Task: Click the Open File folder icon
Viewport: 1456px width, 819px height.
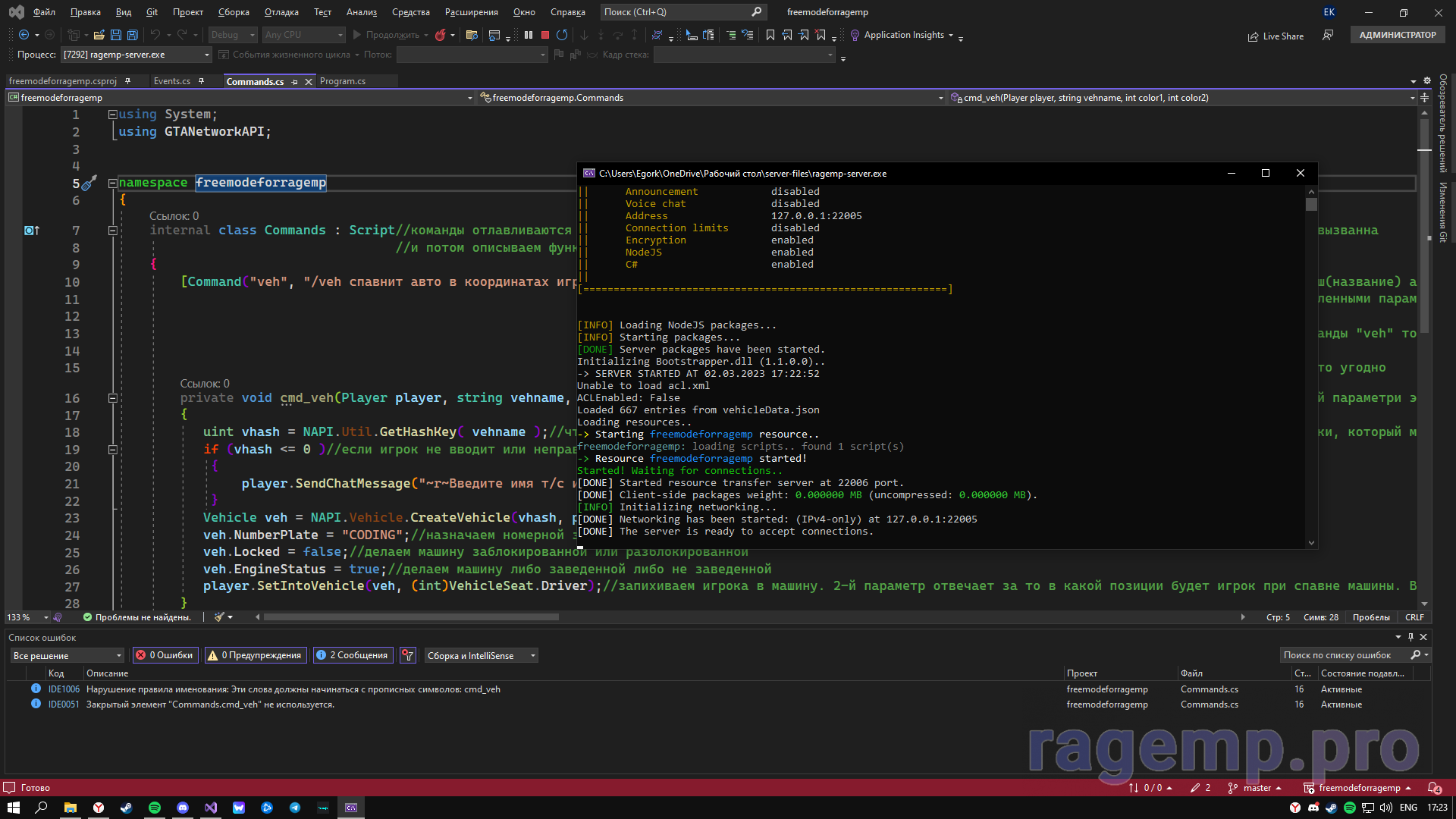Action: click(99, 35)
